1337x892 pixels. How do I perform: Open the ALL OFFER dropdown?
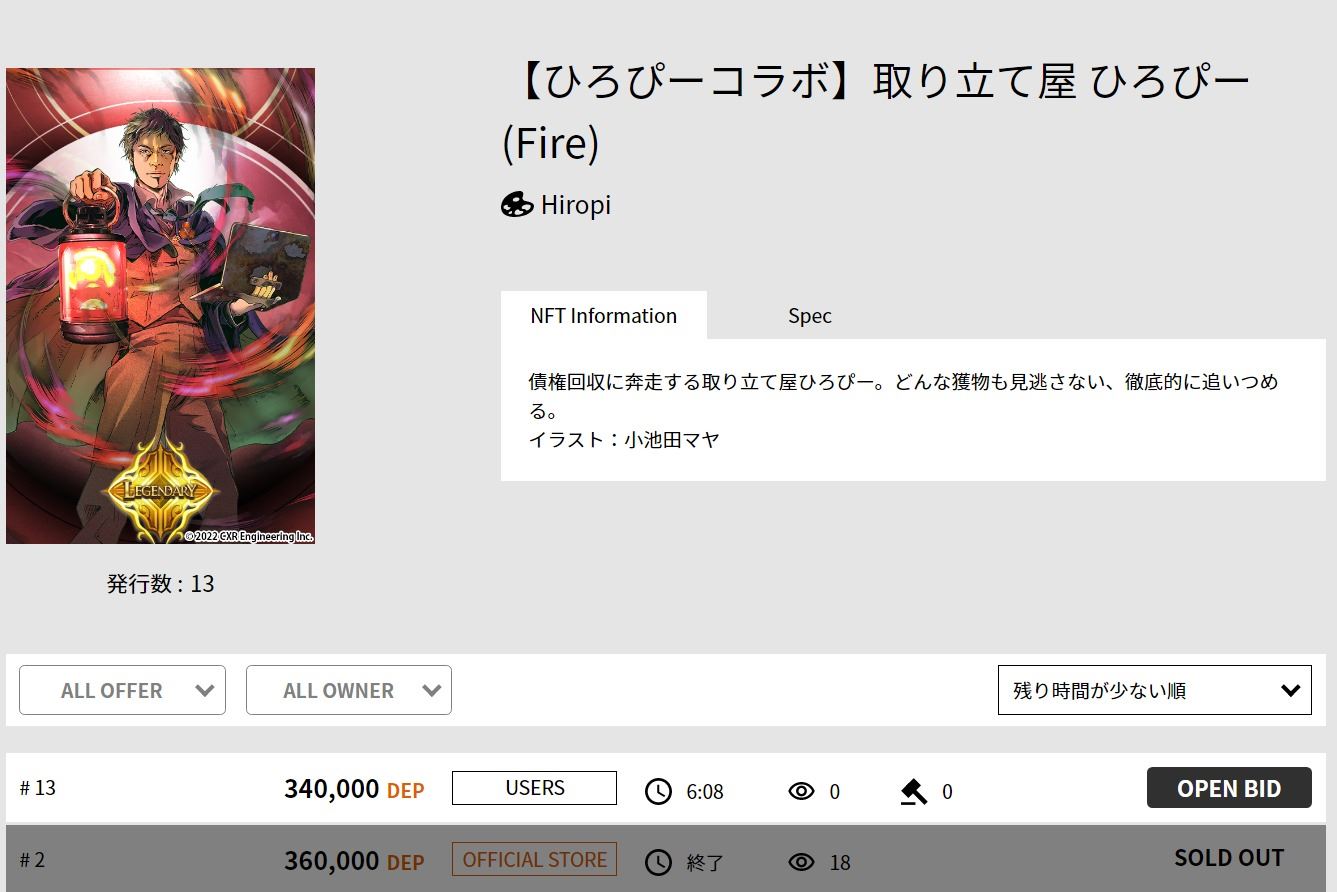[122, 690]
